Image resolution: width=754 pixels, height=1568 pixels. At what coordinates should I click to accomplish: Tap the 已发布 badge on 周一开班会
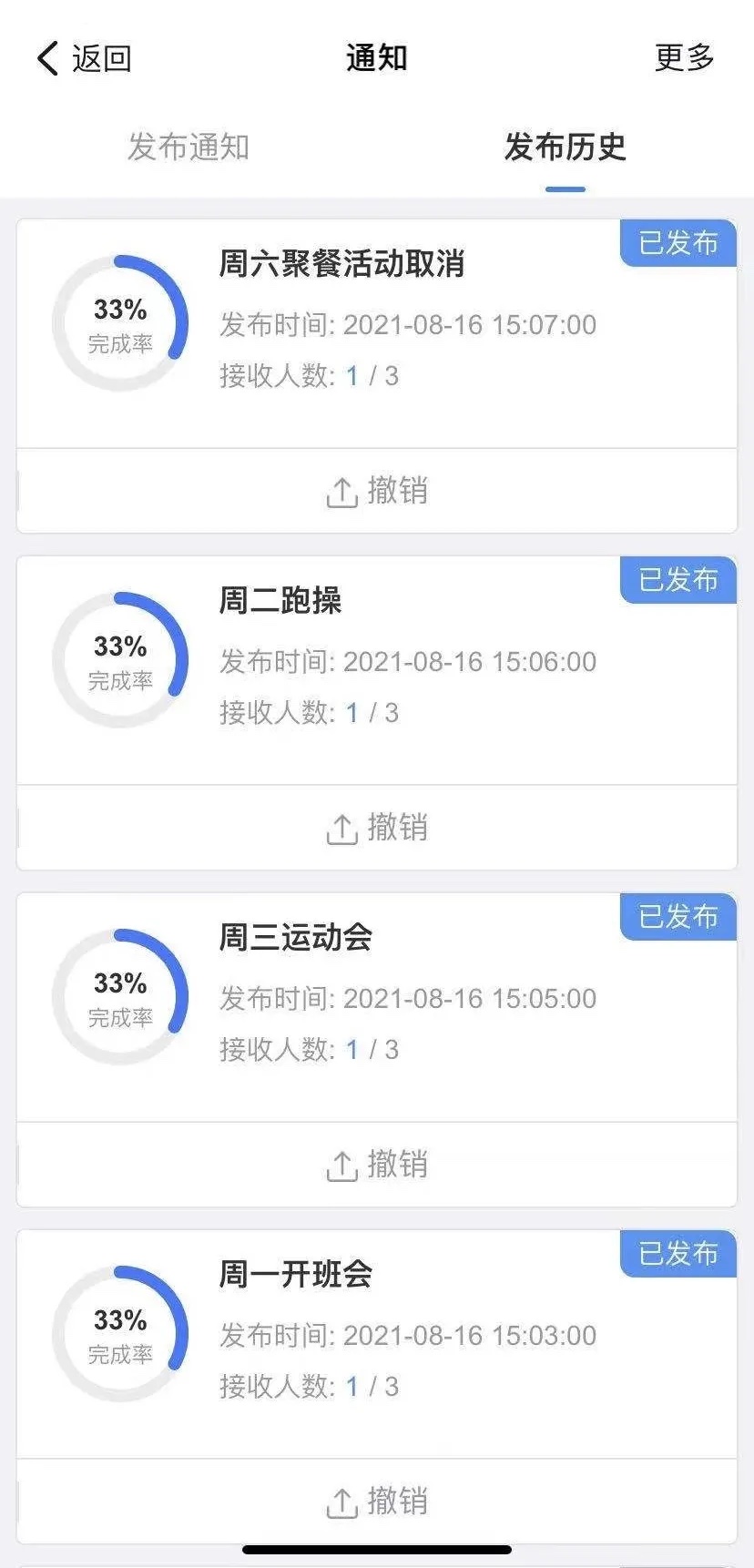click(678, 1254)
